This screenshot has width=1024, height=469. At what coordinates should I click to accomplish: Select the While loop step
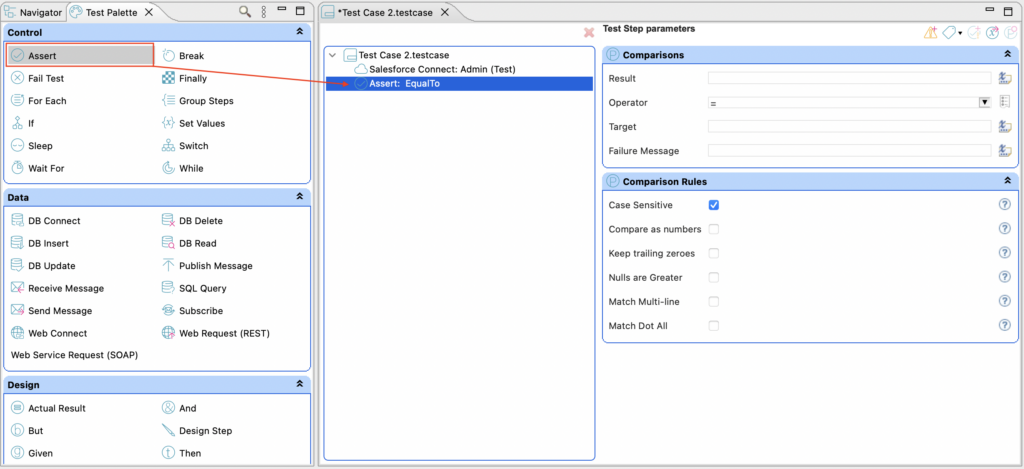183,168
